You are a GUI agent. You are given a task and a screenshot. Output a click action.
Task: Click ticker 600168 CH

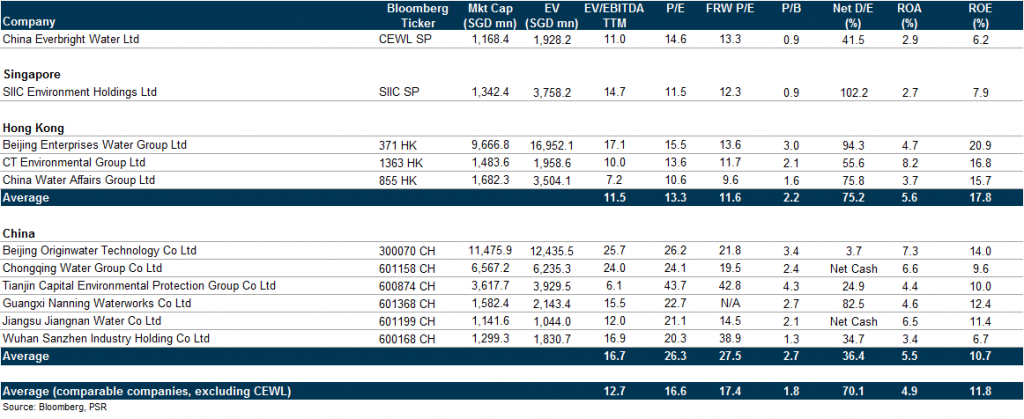tap(408, 338)
